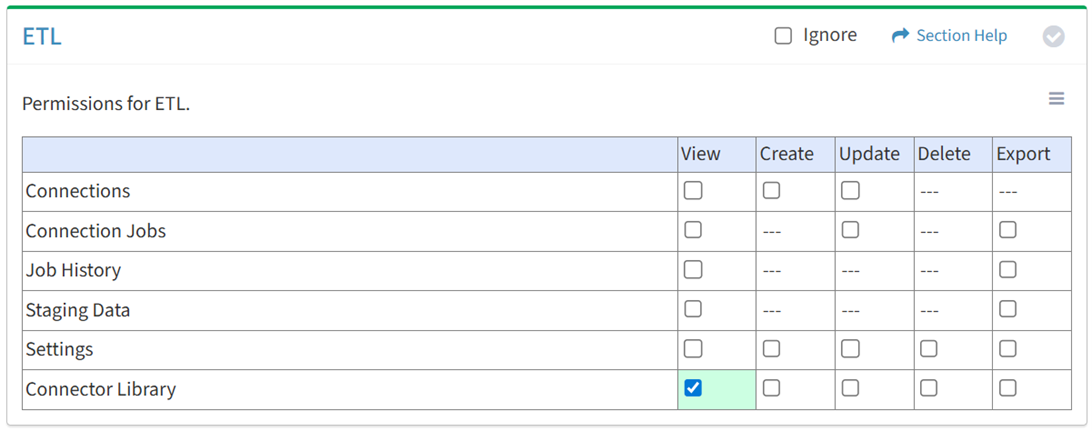
Task: Check Delete permission for Settings
Action: click(928, 349)
